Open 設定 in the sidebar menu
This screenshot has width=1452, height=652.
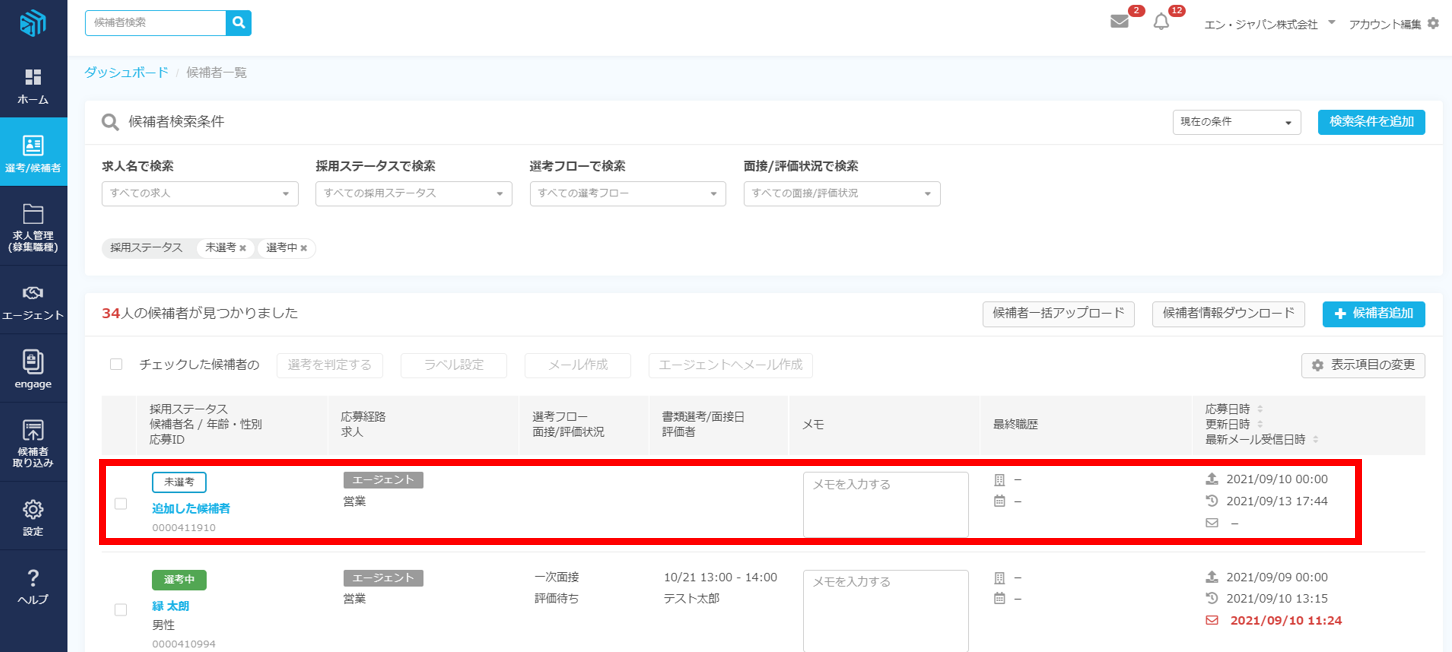tap(33, 517)
